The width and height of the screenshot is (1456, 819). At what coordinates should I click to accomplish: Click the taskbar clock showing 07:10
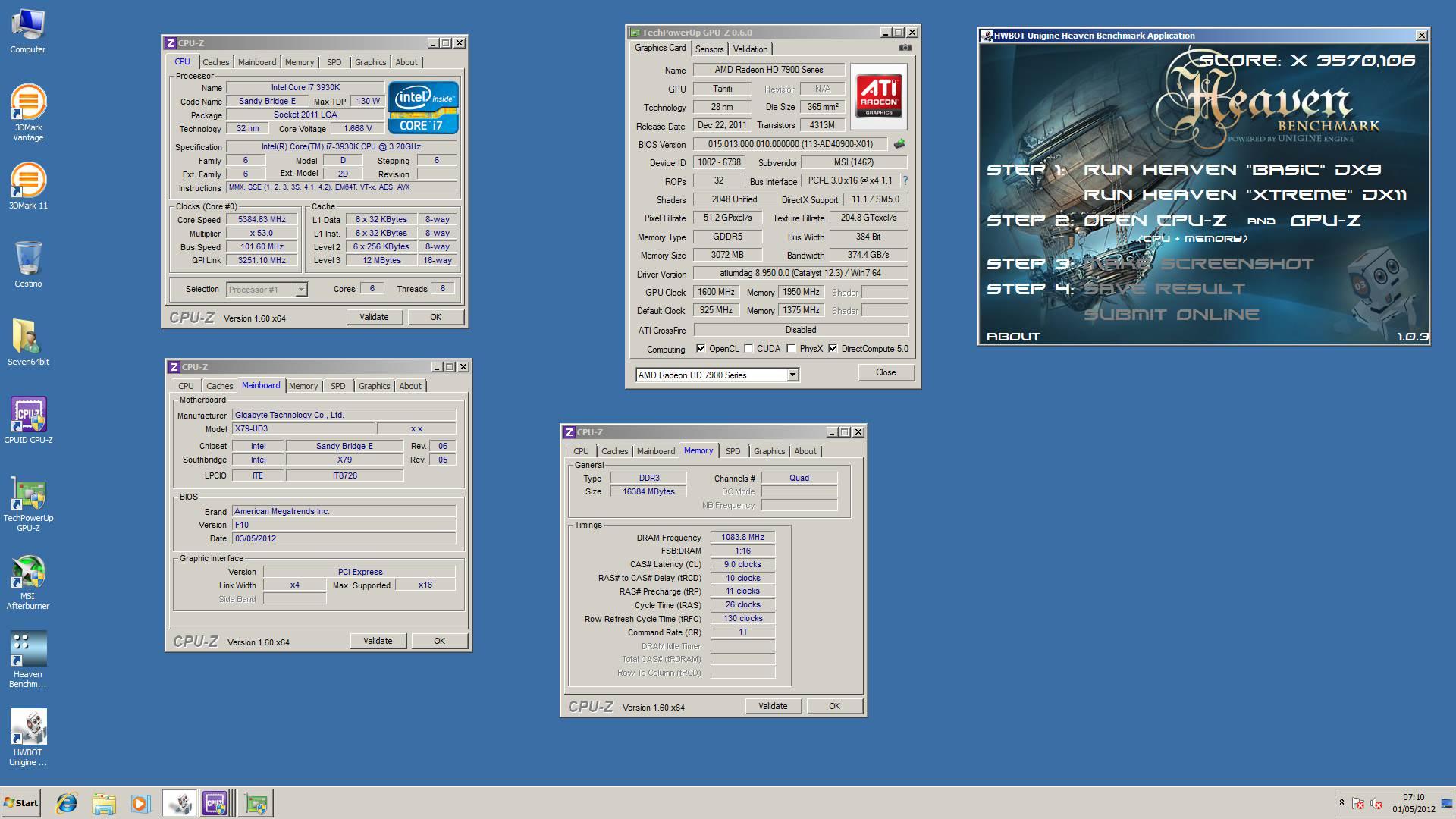pyautogui.click(x=1414, y=803)
